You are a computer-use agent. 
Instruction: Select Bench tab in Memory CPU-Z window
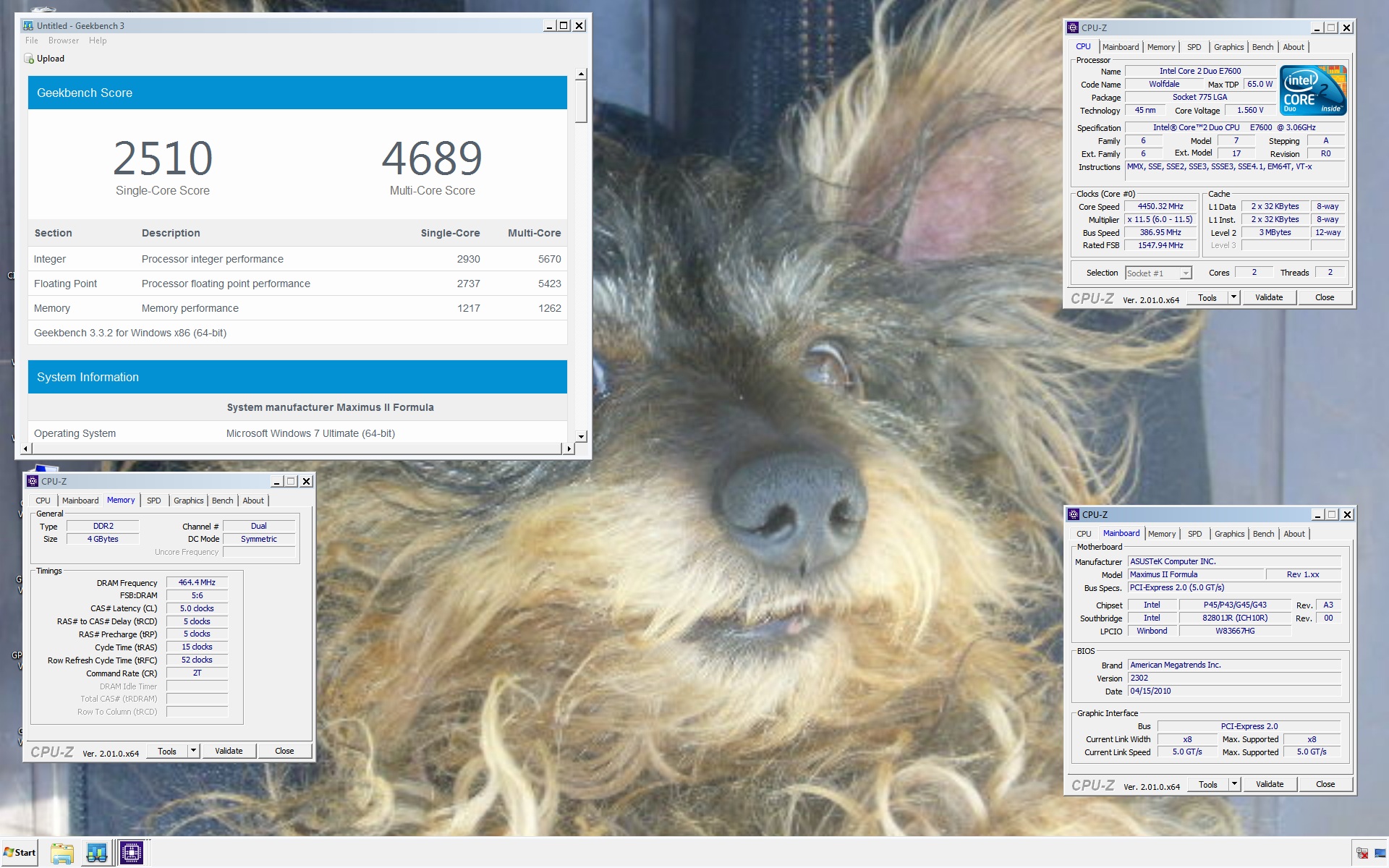tap(223, 501)
